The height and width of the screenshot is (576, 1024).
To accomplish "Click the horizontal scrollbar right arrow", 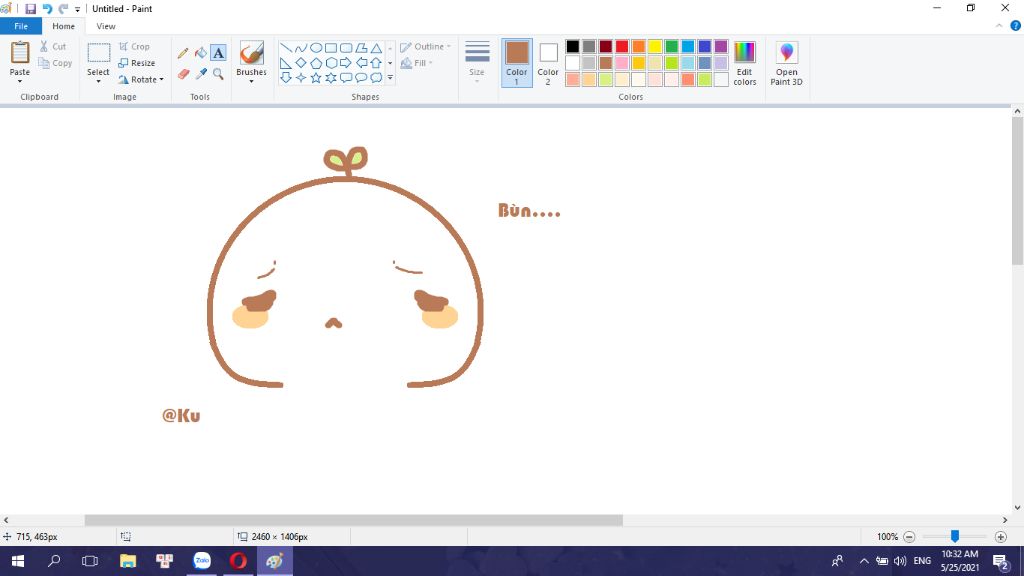I will (x=1004, y=520).
